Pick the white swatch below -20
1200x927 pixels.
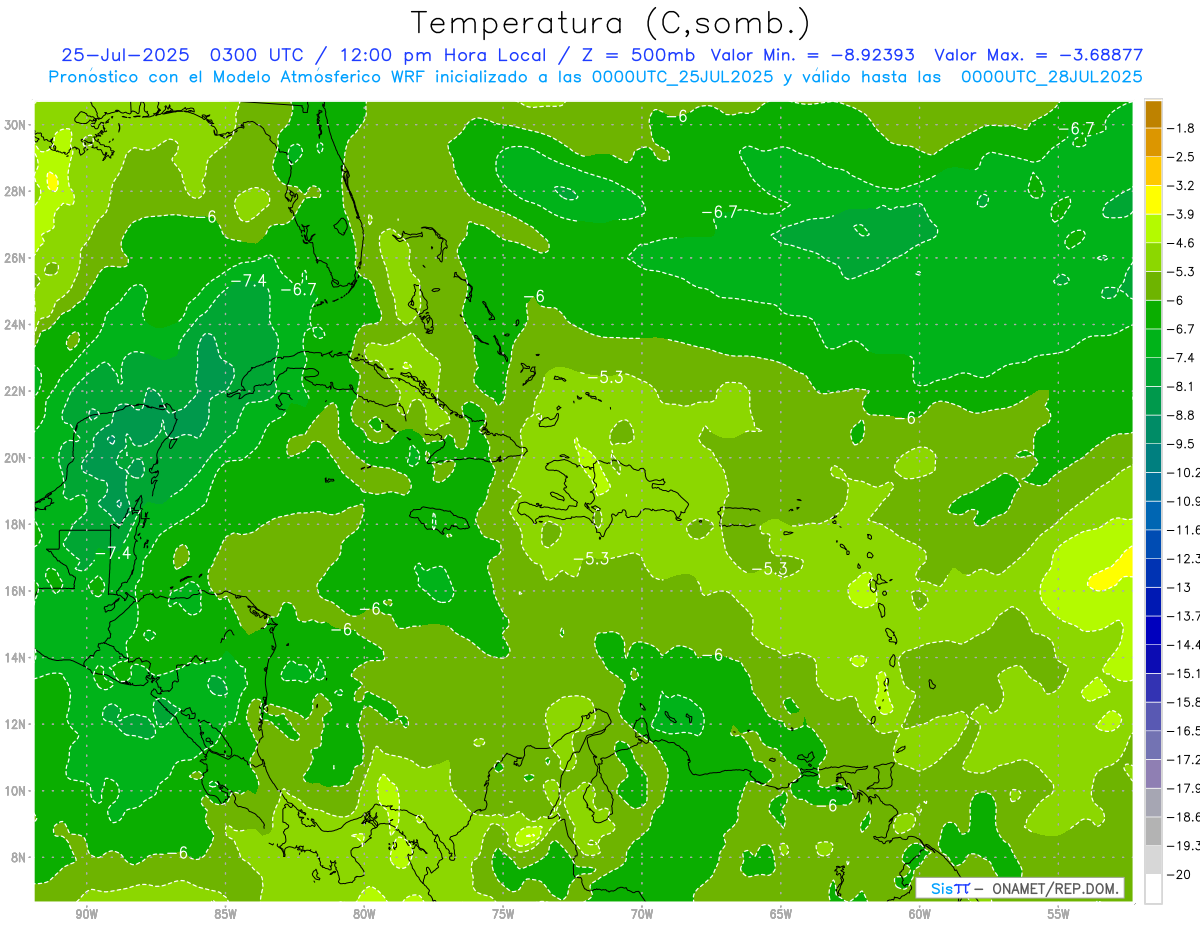1153,888
